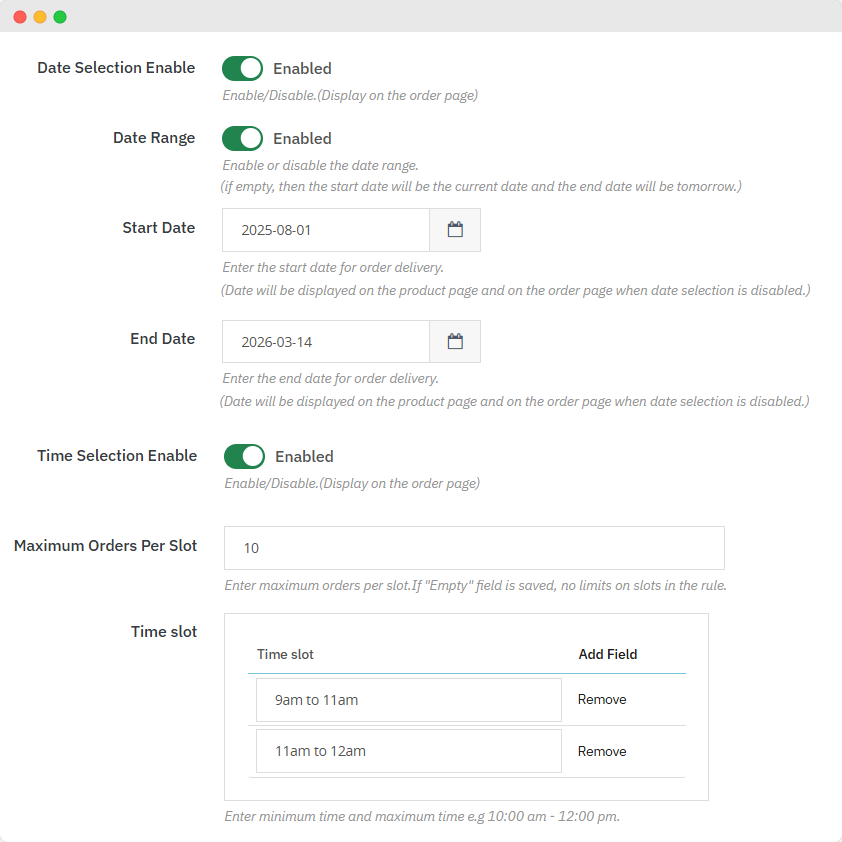Click the Date Selection Enable label
This screenshot has height=842, width=842.
pos(116,68)
